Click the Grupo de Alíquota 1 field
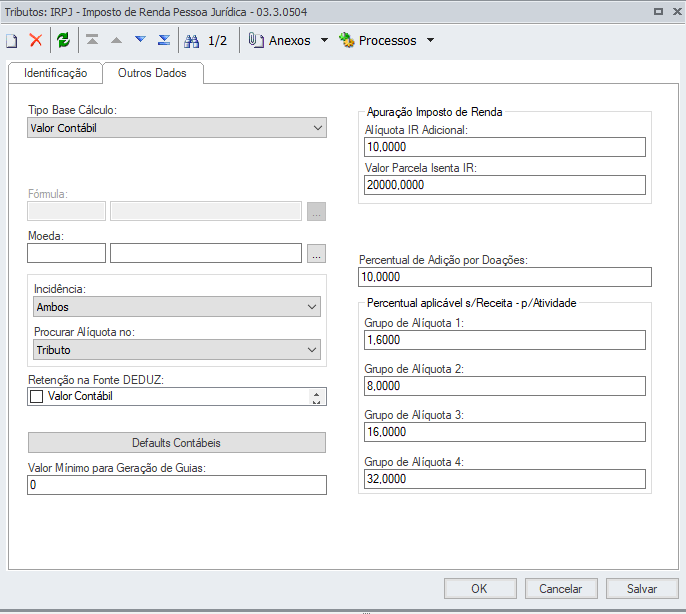The image size is (686, 614). (505, 340)
